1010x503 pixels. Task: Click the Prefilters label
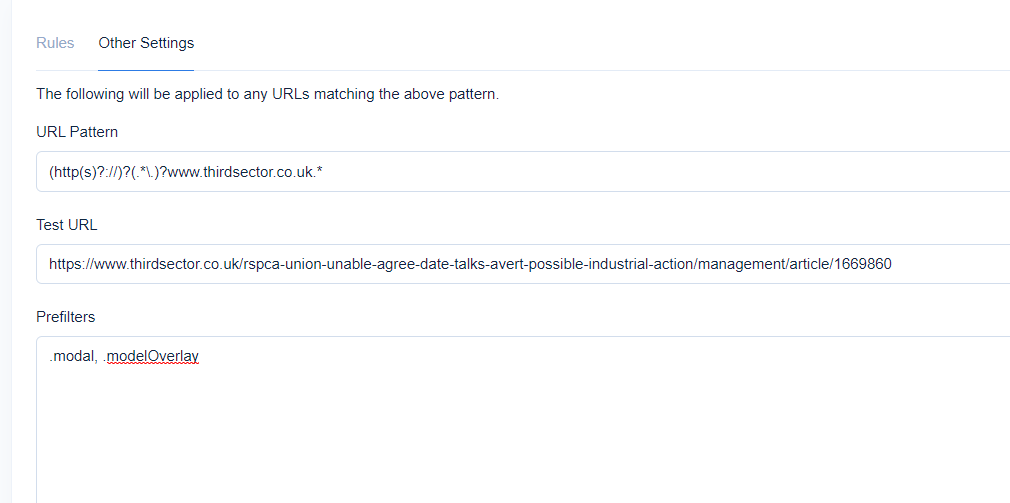pos(66,317)
